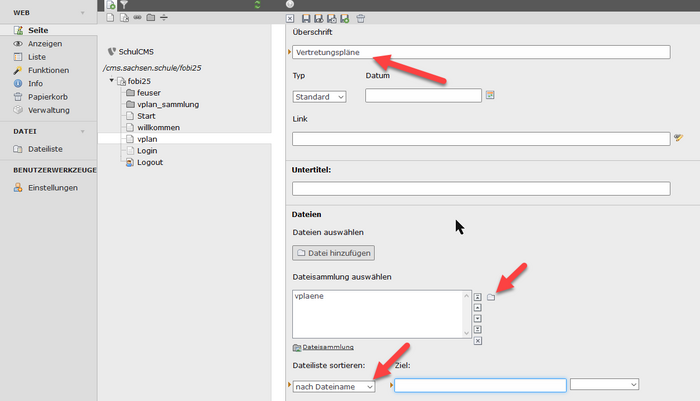700x401 pixels.
Task: Click the page tree filter funnel icon
Action: pyautogui.click(x=124, y=5)
